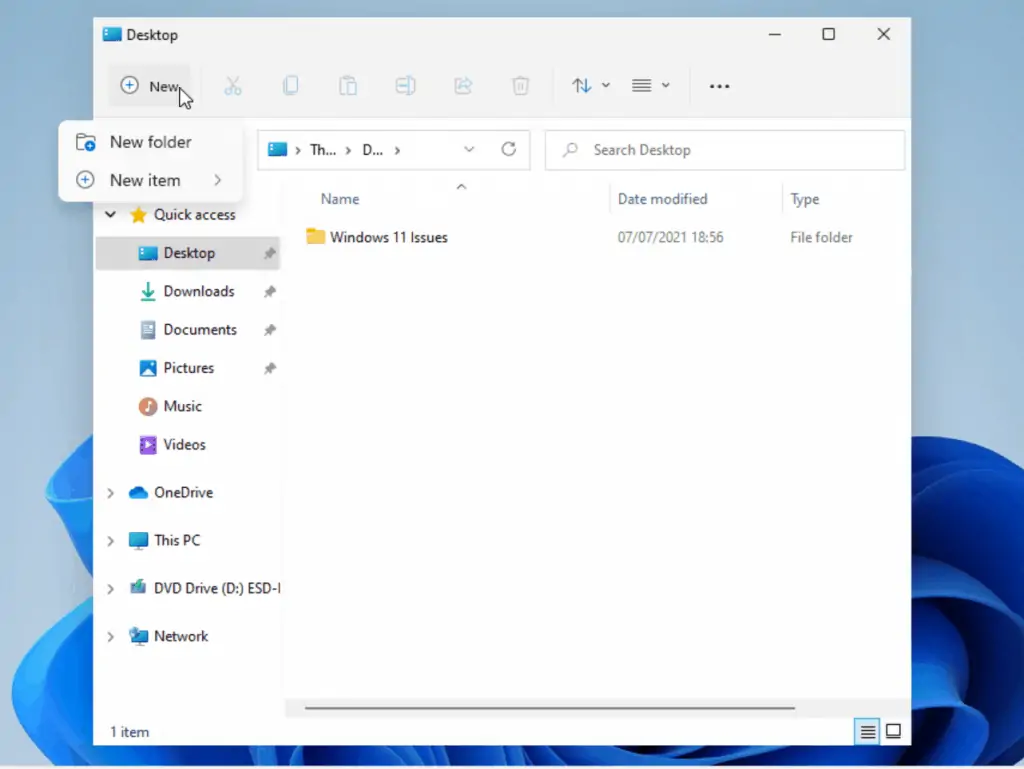
Task: Select the D... breadcrumb segment
Action: tap(372, 150)
